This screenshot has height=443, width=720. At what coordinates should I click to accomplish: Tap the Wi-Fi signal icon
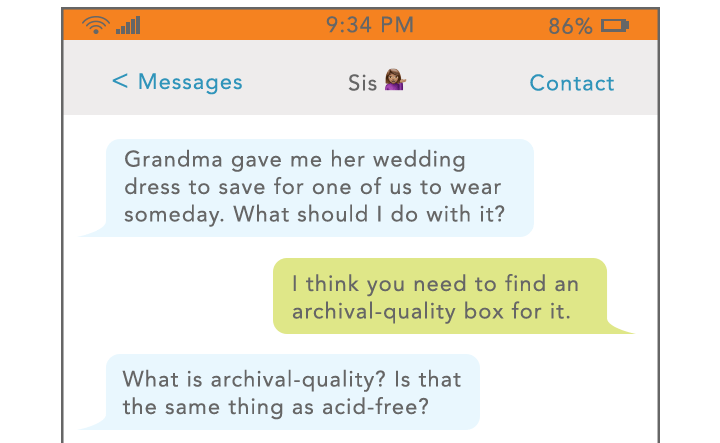97,25
